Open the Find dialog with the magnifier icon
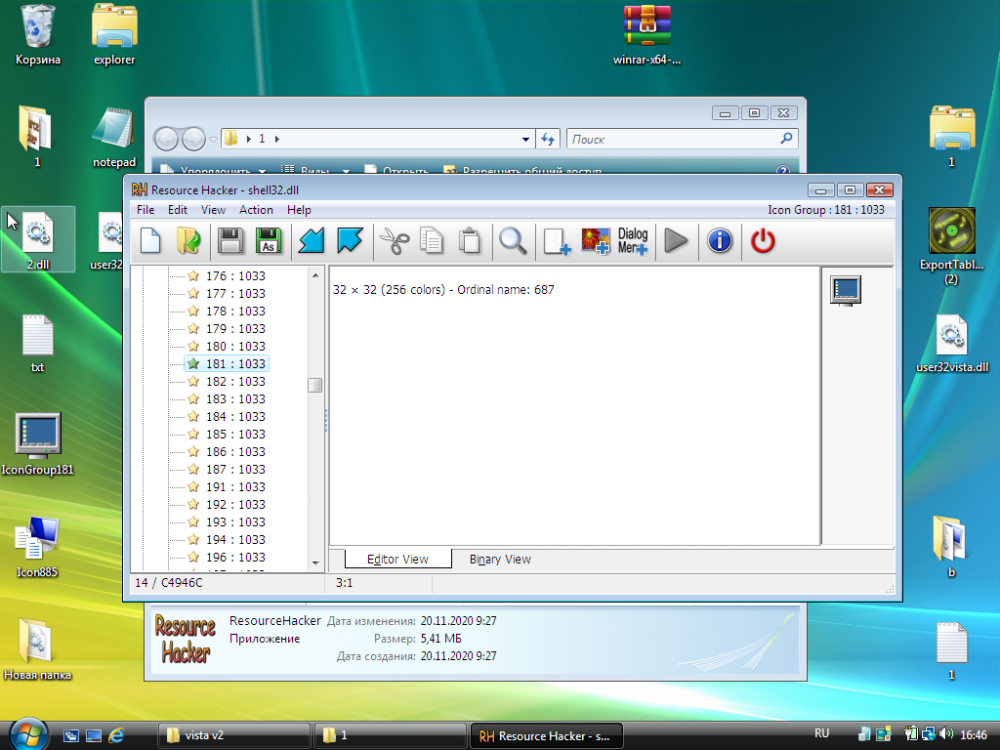The image size is (1000, 750). [512, 240]
